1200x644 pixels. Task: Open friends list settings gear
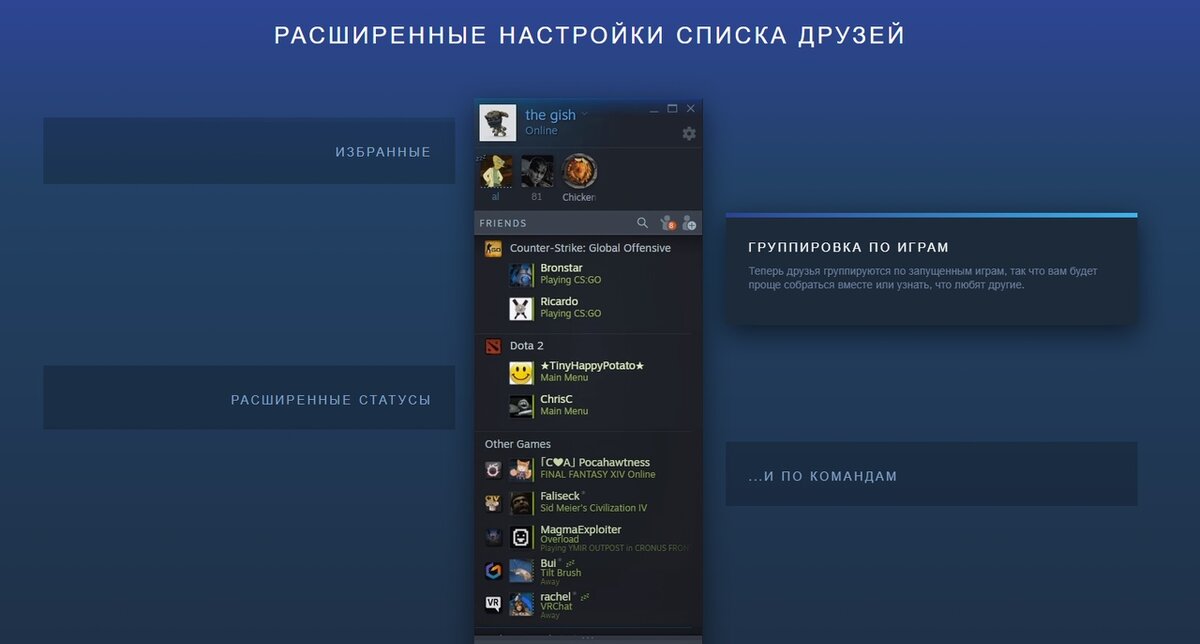coord(689,134)
